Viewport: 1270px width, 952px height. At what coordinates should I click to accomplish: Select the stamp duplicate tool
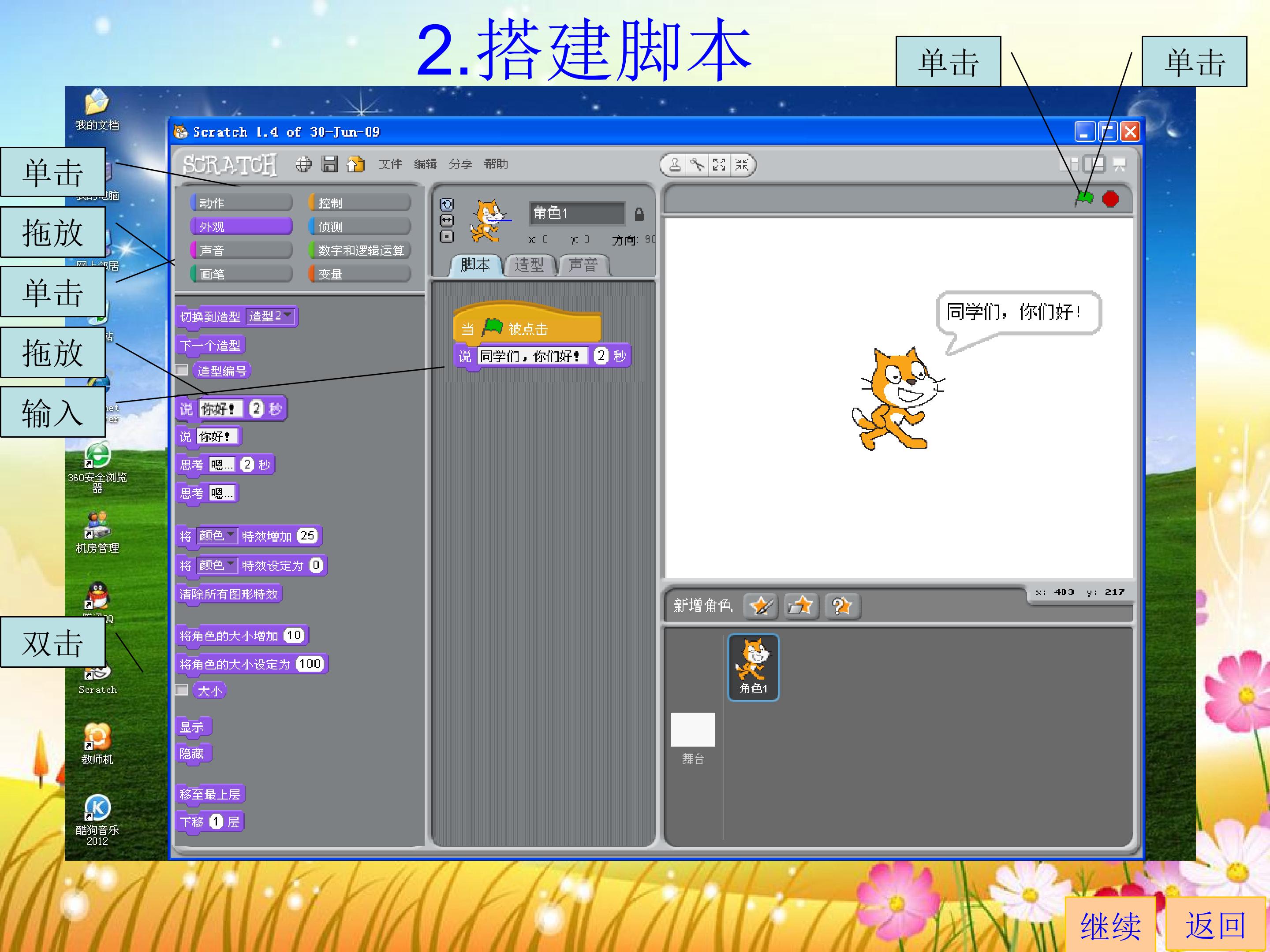click(x=675, y=165)
